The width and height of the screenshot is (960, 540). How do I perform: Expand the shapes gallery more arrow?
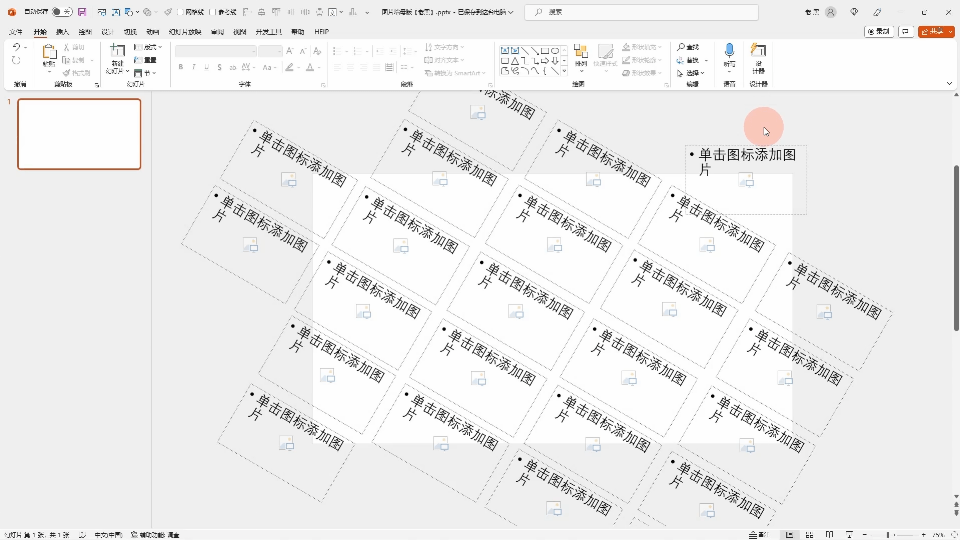(565, 71)
